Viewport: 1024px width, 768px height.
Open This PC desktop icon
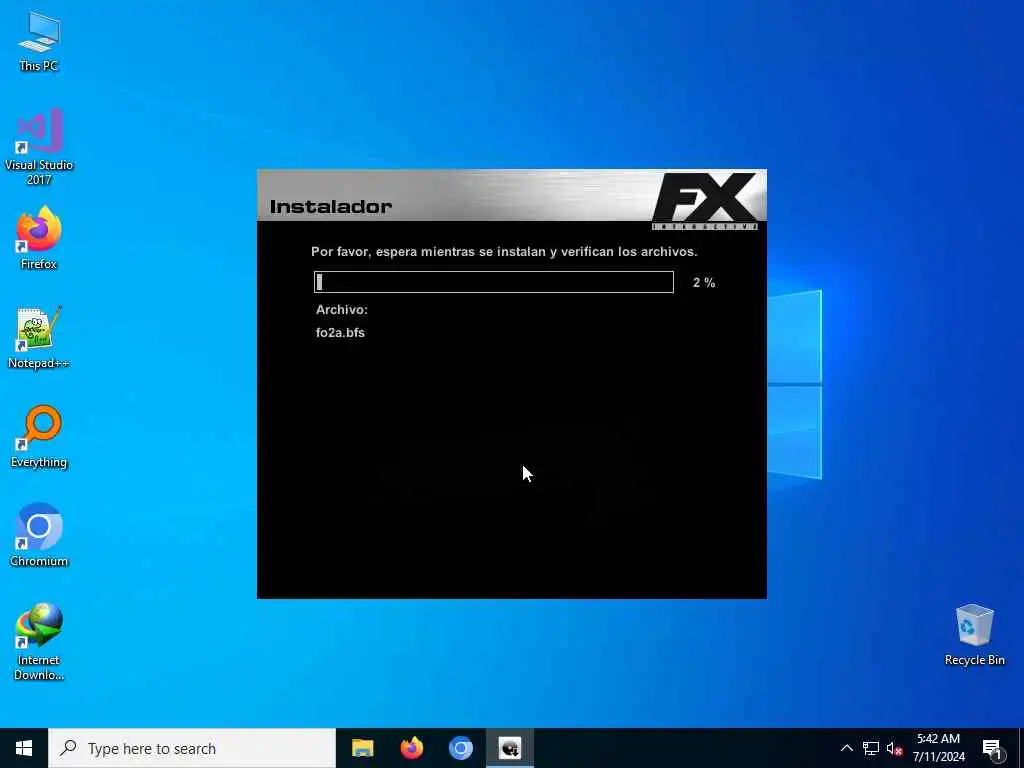(39, 40)
